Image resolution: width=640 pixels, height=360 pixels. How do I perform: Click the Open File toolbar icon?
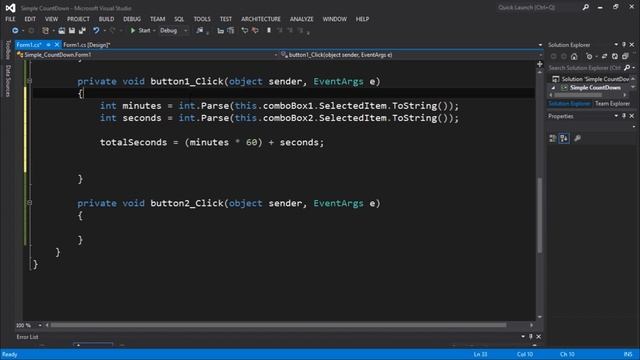[62, 31]
